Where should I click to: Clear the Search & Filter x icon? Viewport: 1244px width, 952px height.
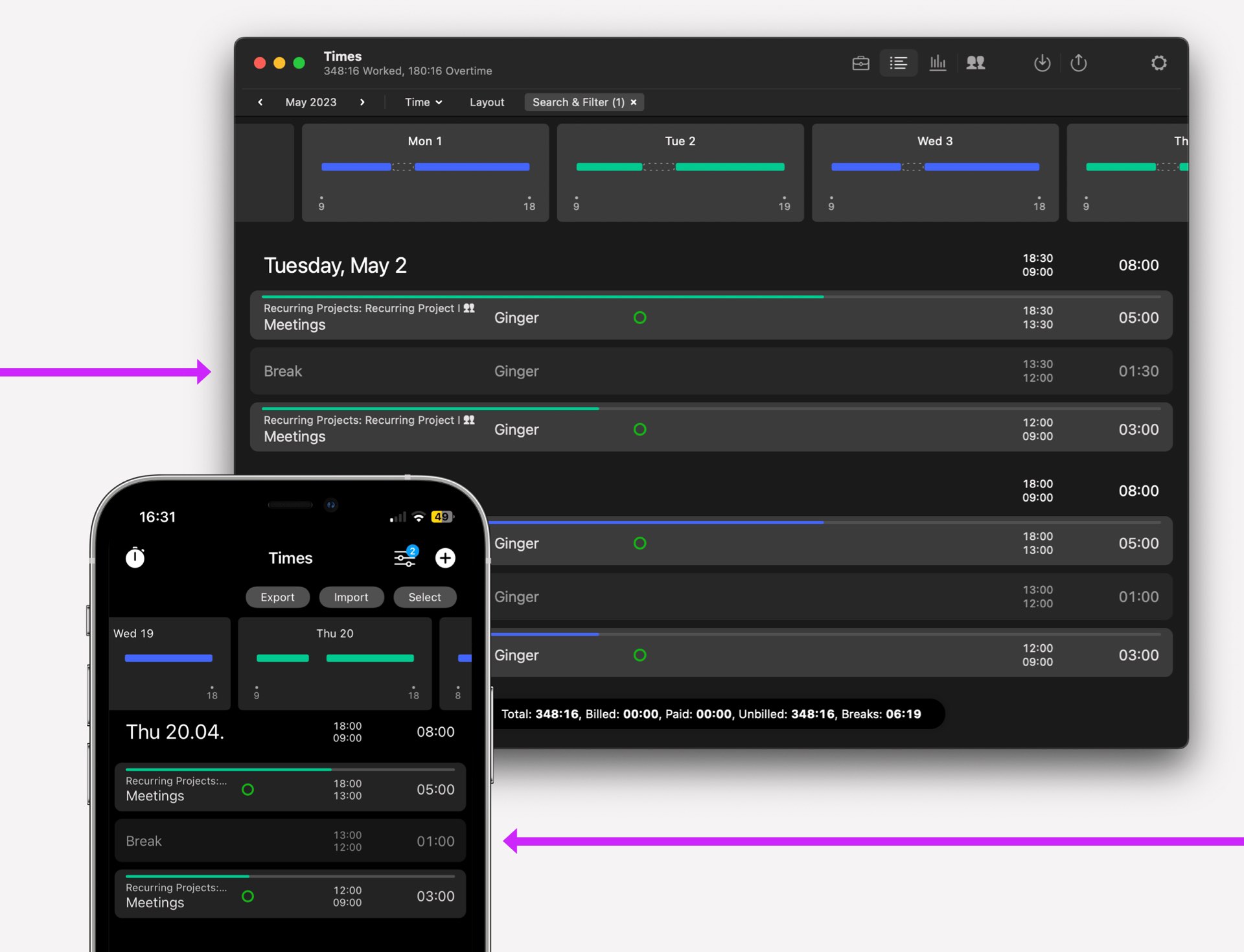(634, 102)
